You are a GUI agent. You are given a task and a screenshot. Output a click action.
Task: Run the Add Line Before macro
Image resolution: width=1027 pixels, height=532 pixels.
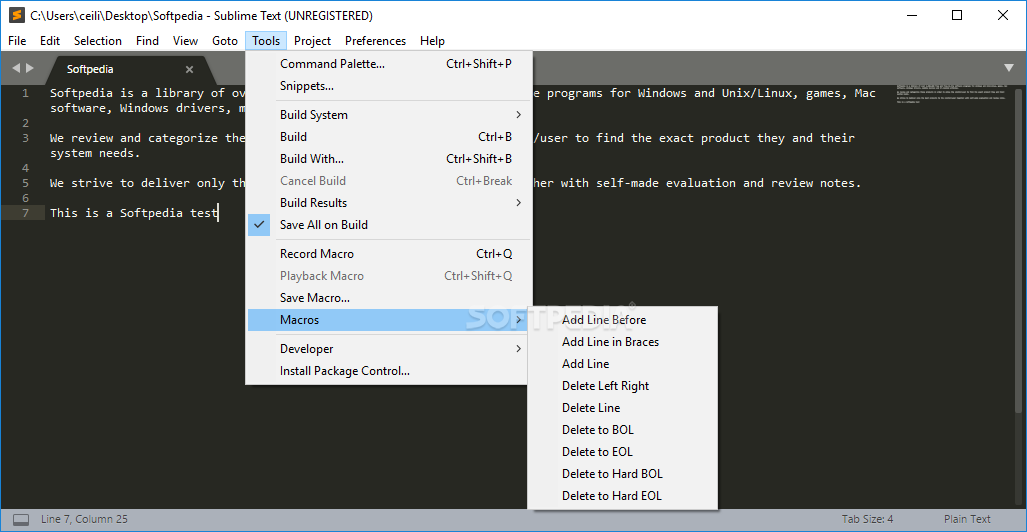click(622, 320)
